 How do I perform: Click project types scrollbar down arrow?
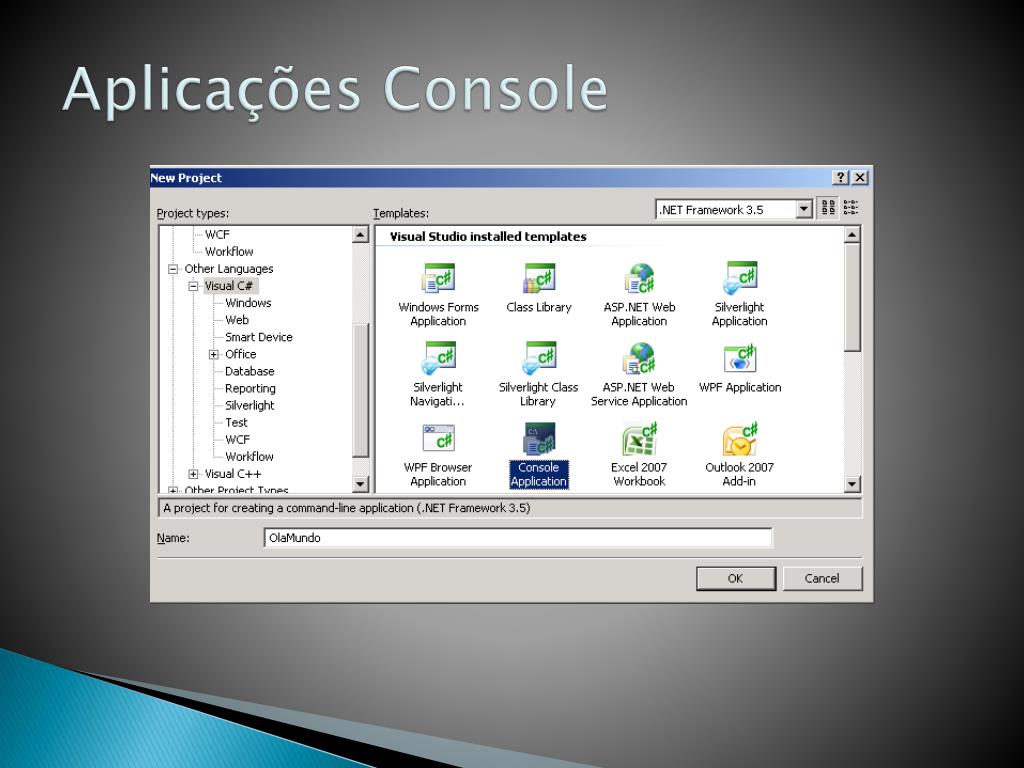point(360,484)
